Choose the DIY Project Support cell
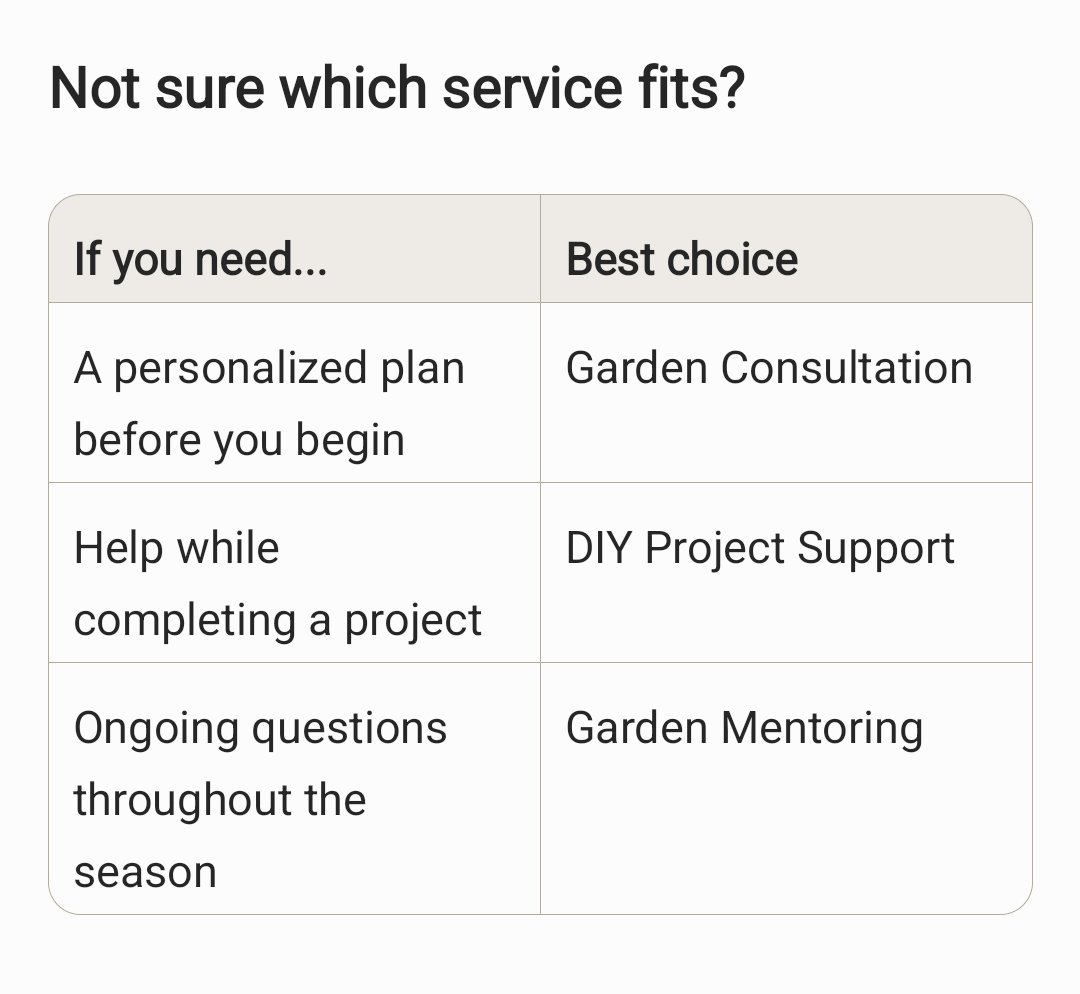 pyautogui.click(x=786, y=573)
